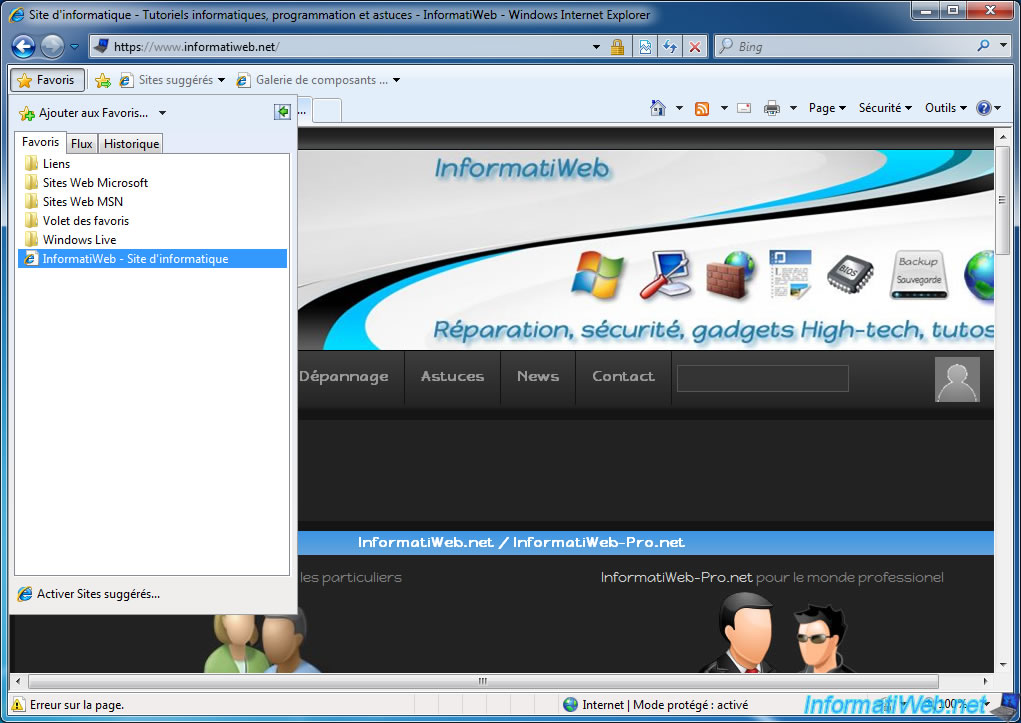Toggle the Favoris star button
This screenshot has width=1021, height=723.
[x=48, y=80]
